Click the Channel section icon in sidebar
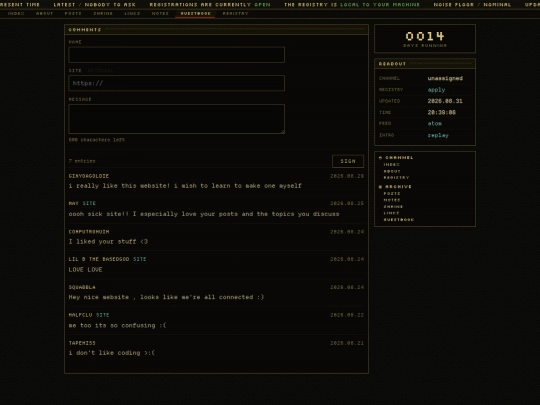 pos(381,158)
